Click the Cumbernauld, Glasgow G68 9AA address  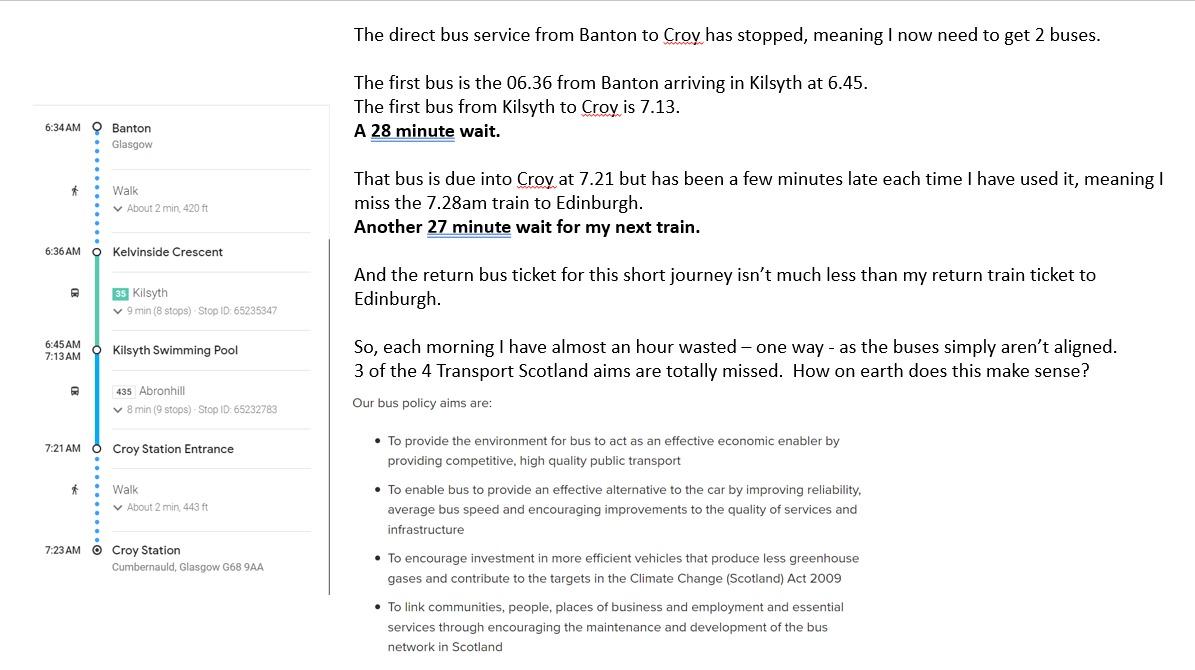click(x=187, y=567)
